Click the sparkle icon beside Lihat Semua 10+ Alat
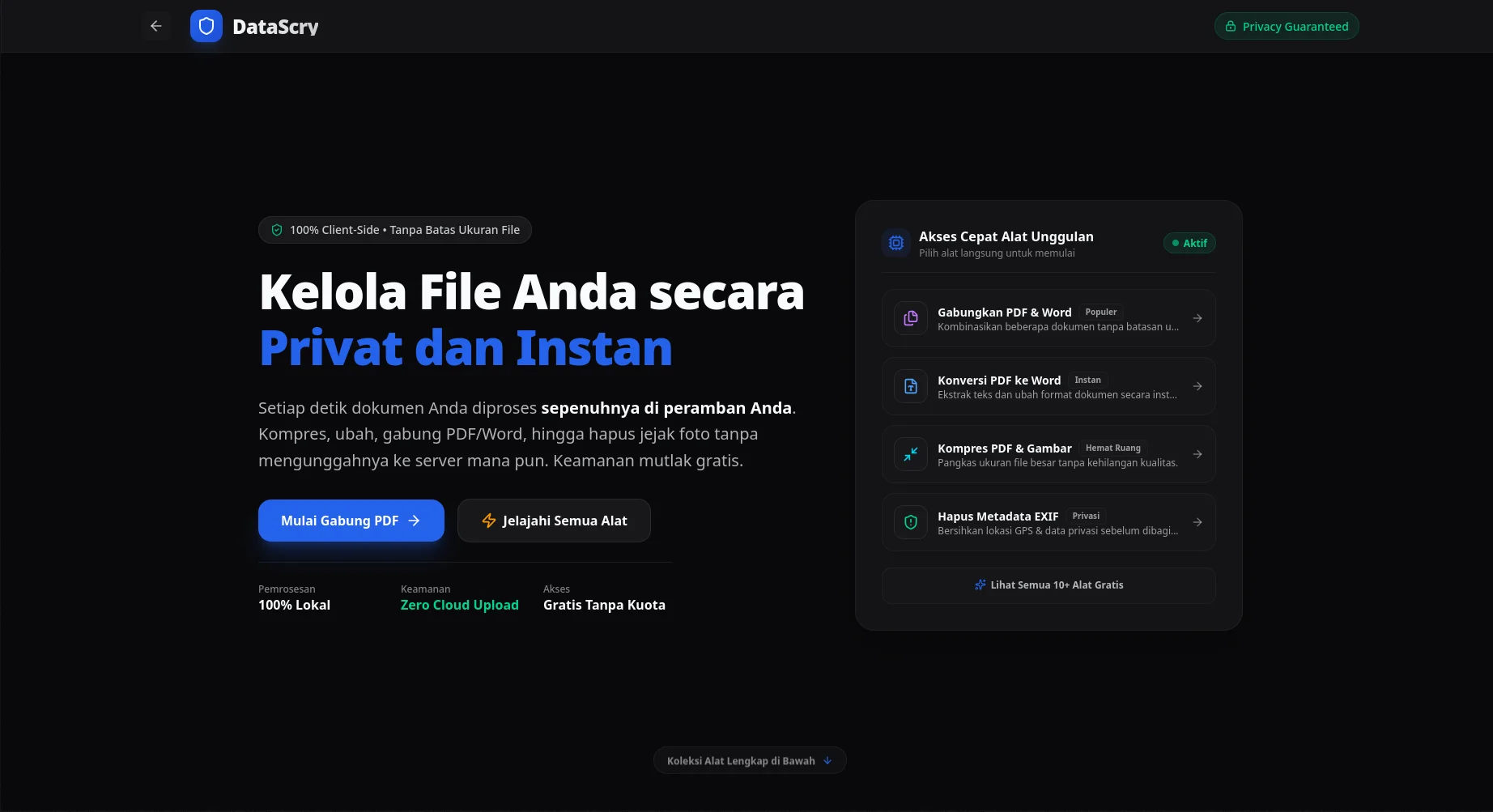Image resolution: width=1493 pixels, height=812 pixels. point(980,585)
